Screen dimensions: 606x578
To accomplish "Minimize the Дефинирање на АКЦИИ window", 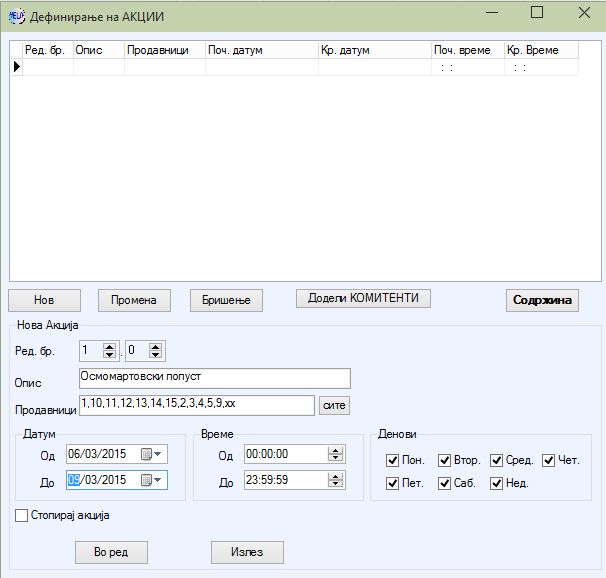I will tap(492, 13).
